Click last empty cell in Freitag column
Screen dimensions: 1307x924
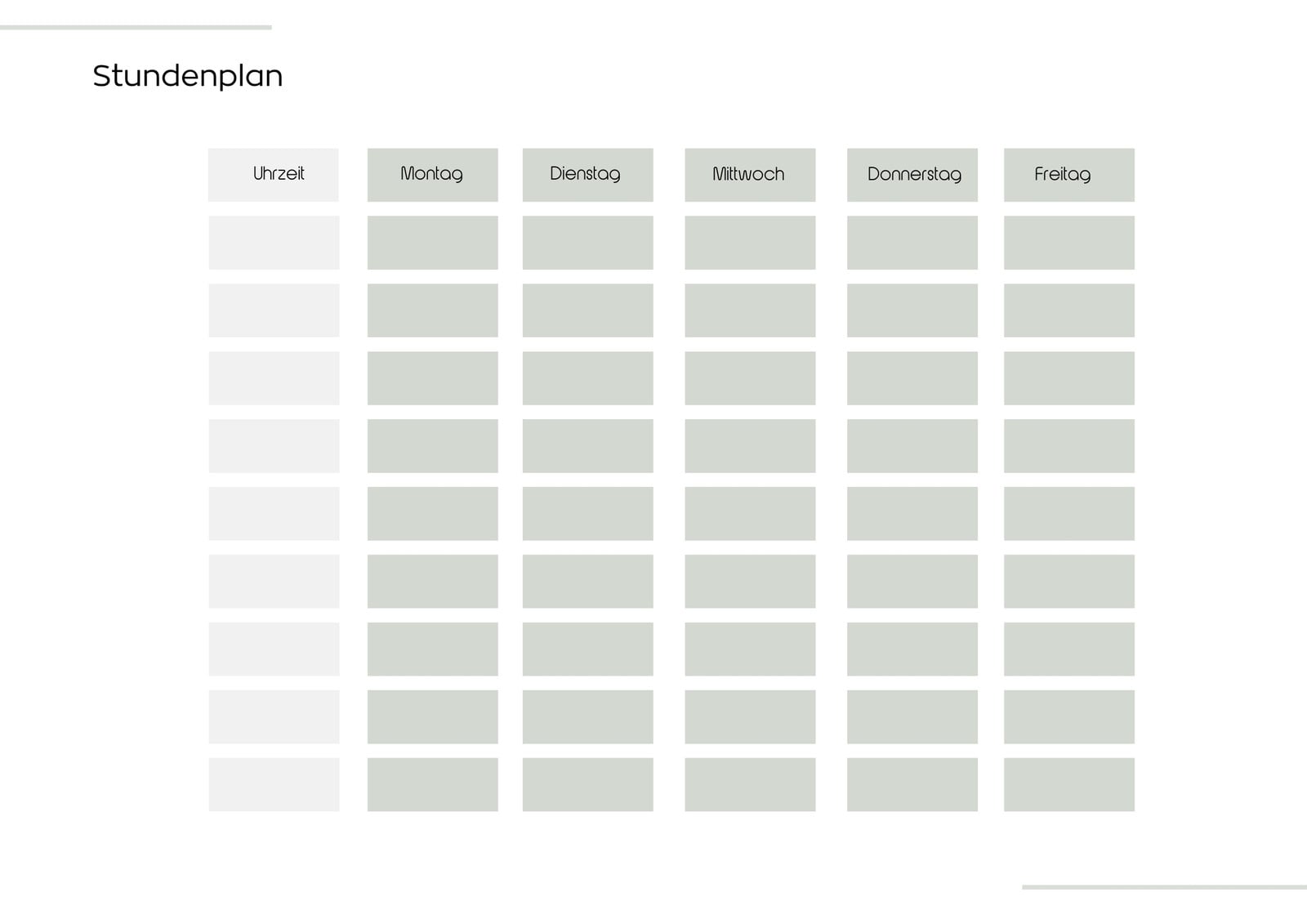(1069, 784)
